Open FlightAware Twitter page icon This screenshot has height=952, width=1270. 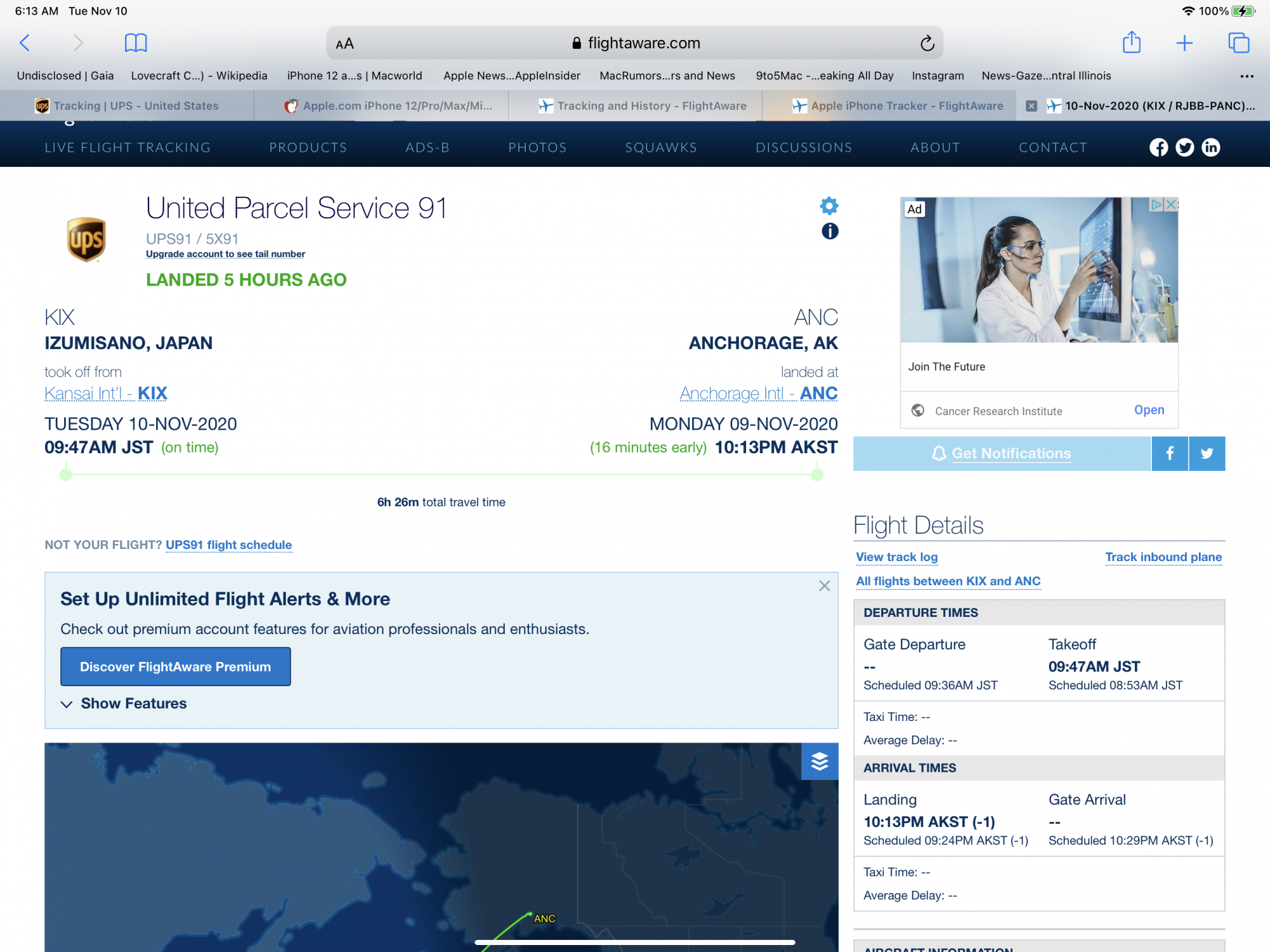coord(1185,147)
